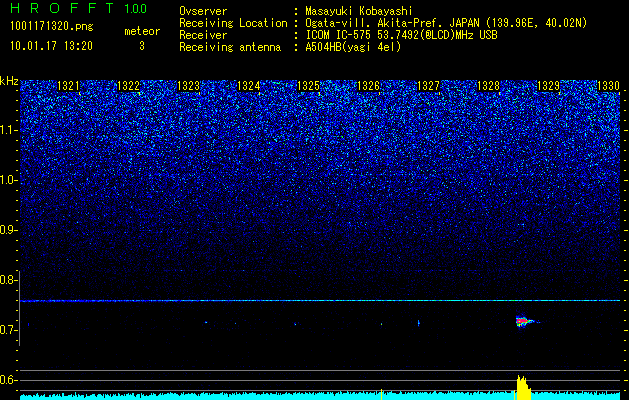Click the 1326 time marker
This screenshot has height=400, width=629.
point(368,86)
